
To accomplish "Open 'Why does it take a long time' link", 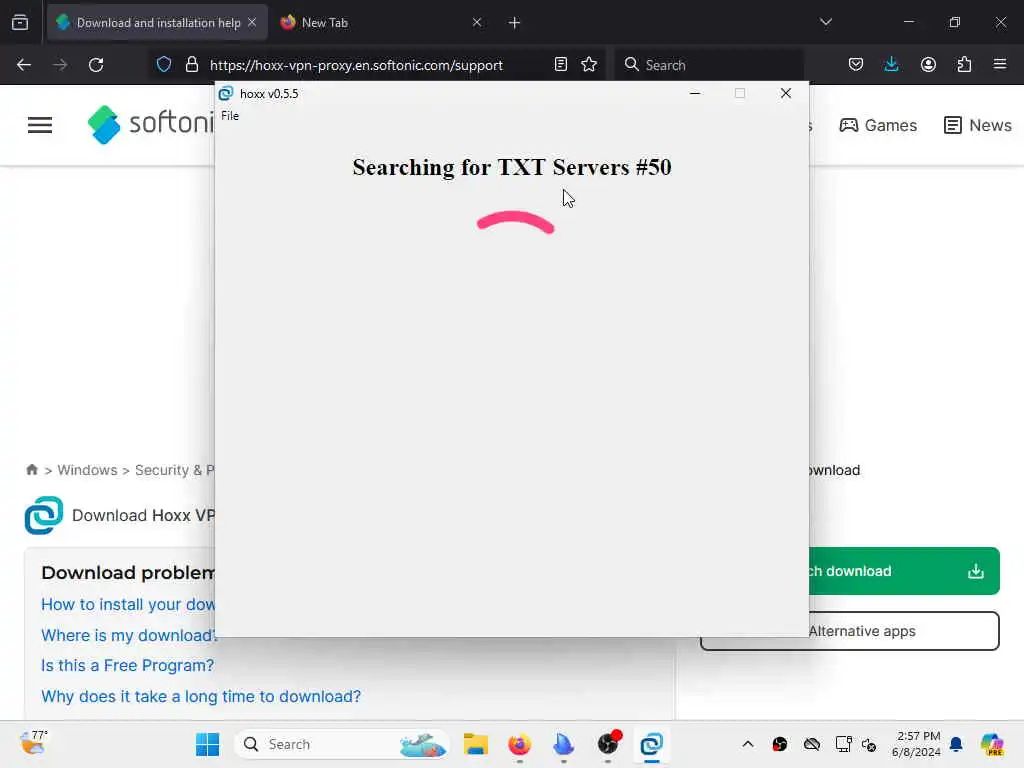I will [x=200, y=696].
